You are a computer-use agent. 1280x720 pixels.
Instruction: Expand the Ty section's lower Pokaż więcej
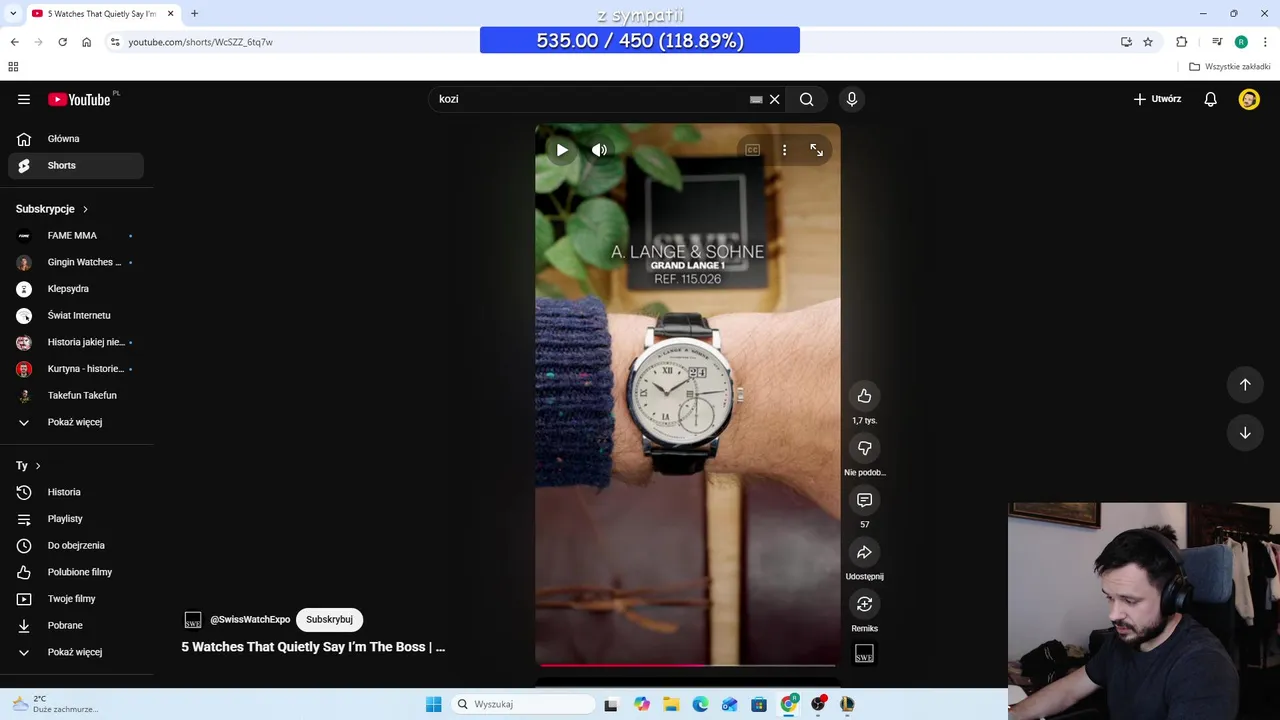click(x=76, y=652)
